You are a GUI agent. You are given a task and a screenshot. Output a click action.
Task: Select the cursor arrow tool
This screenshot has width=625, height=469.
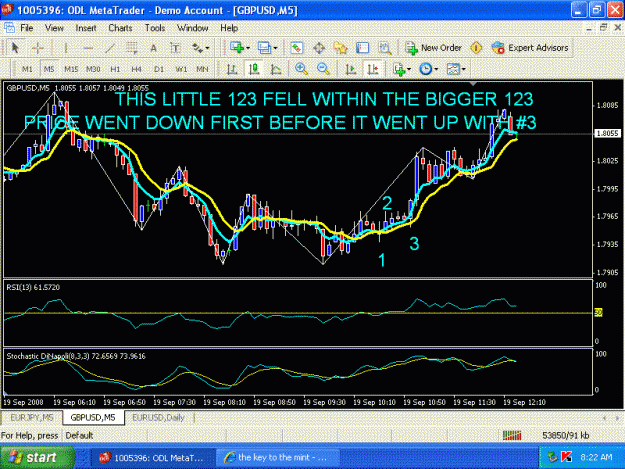coord(15,48)
